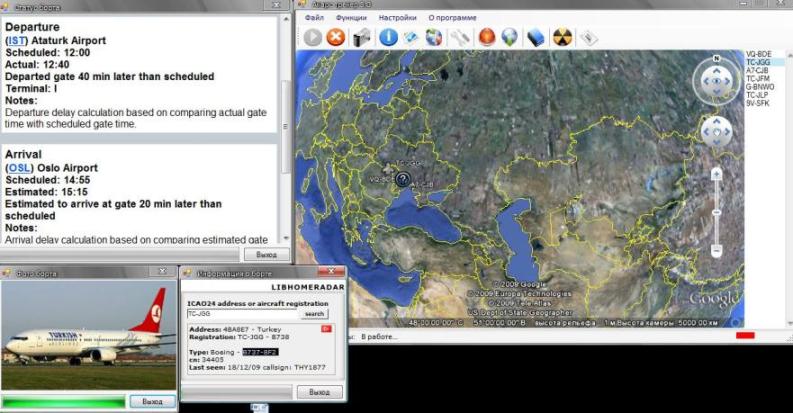Click the green progress bar in photo window
The width and height of the screenshot is (793, 413).
coord(64,402)
